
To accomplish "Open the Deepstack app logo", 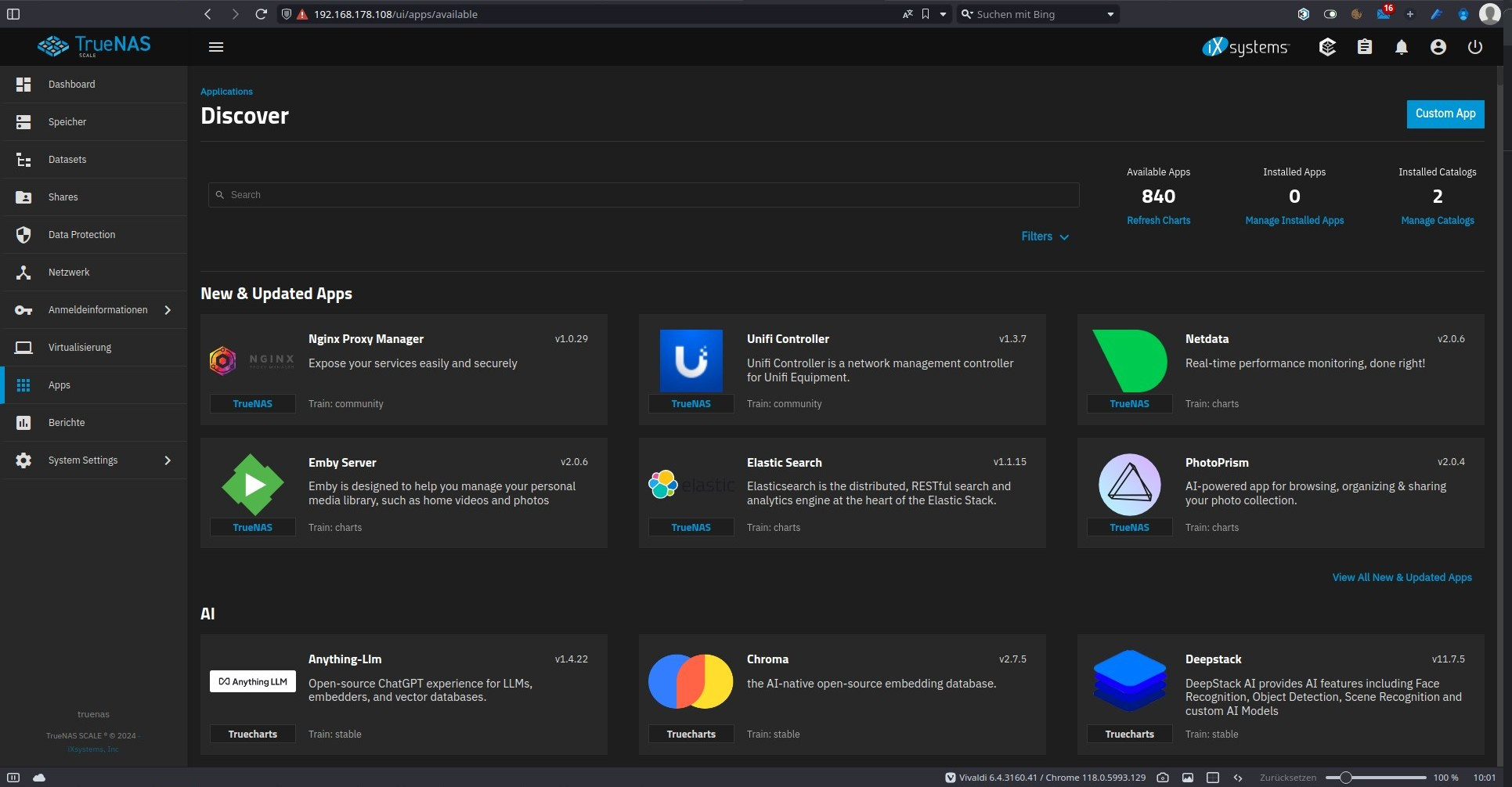I will click(x=1130, y=681).
